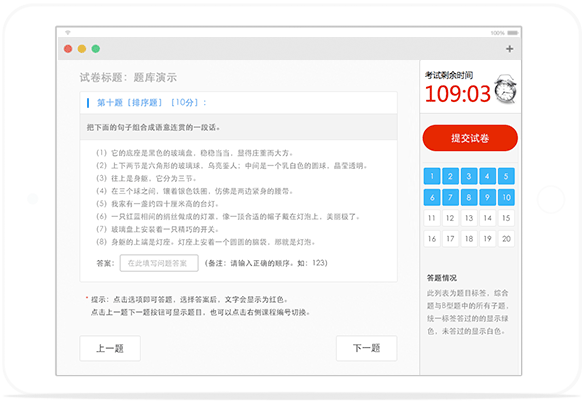Click the 100% battery percentage text
Image resolution: width=584 pixels, height=402 pixels.
498,33
